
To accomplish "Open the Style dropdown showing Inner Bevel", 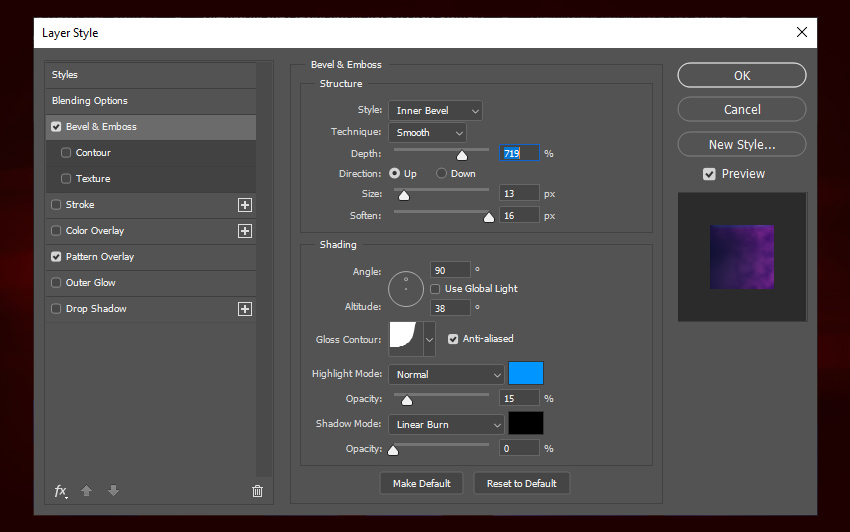I will (435, 111).
